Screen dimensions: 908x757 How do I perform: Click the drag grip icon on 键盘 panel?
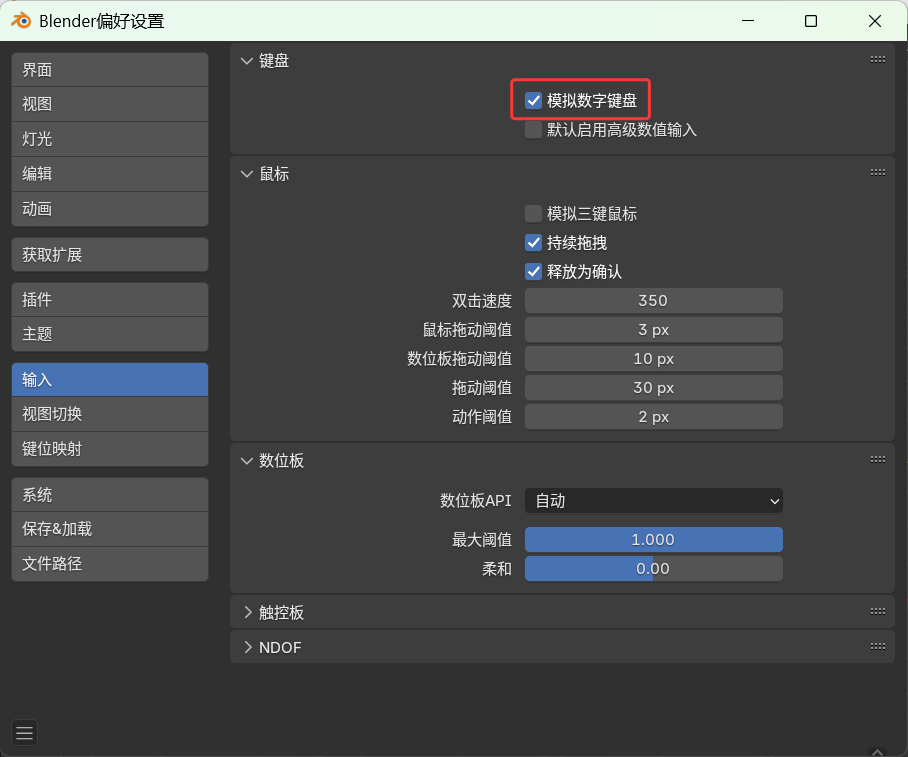(x=877, y=60)
